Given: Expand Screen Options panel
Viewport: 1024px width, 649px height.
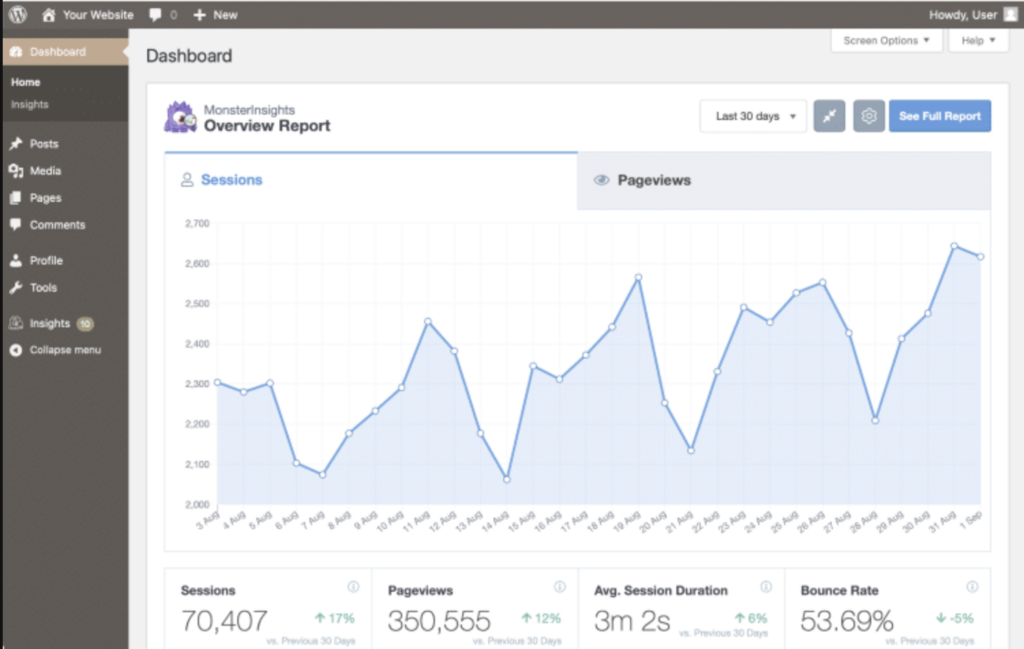Looking at the screenshot, I should tap(886, 41).
